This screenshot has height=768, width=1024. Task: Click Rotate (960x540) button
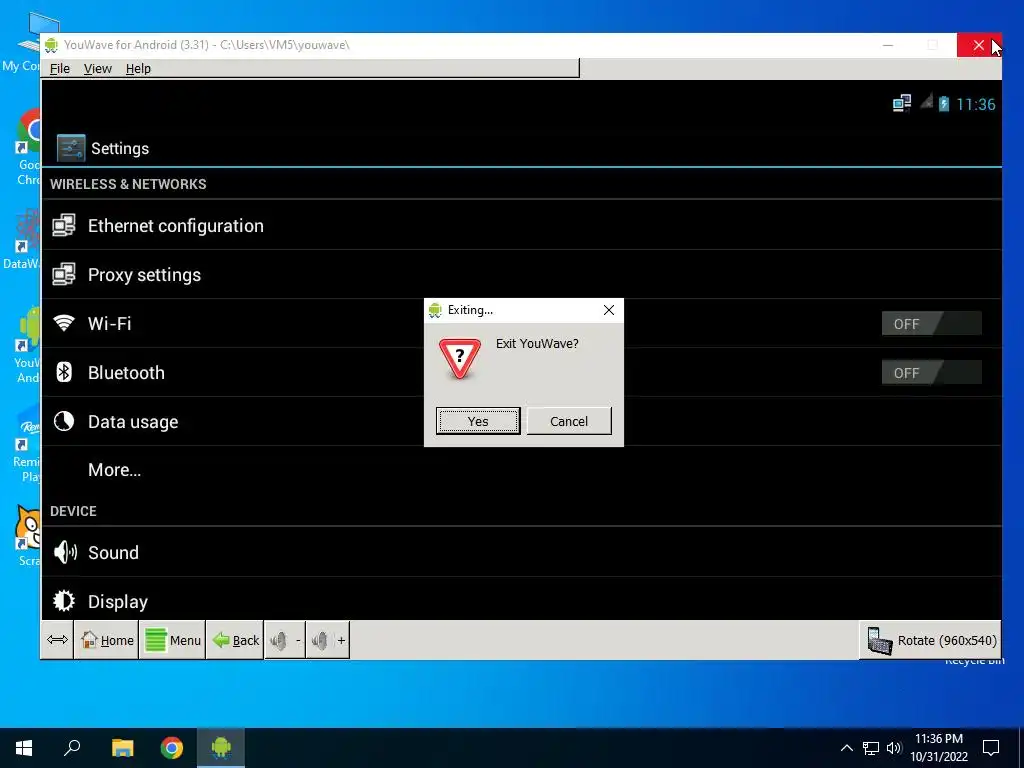(x=931, y=640)
